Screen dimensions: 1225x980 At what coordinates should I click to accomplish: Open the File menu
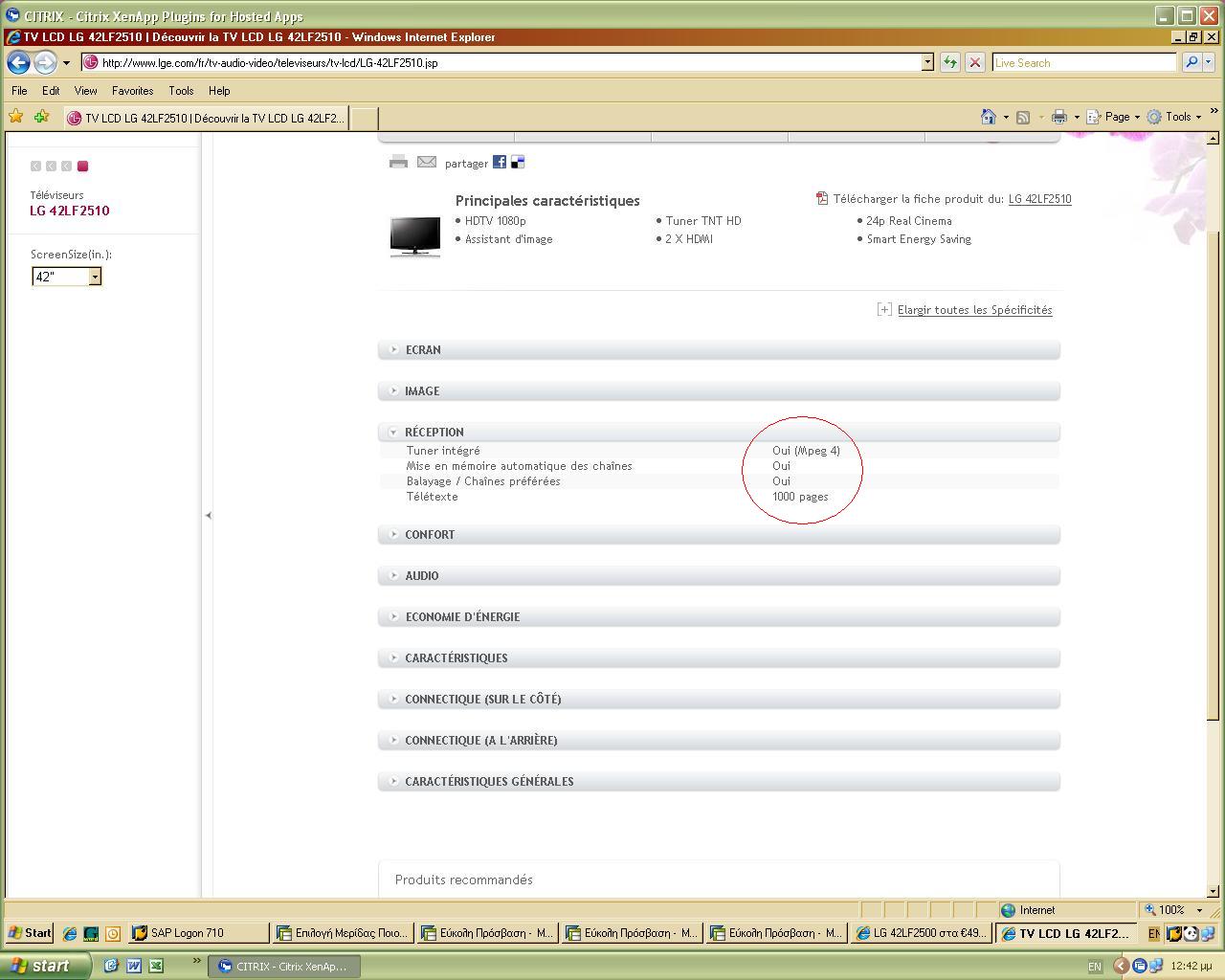coord(19,91)
